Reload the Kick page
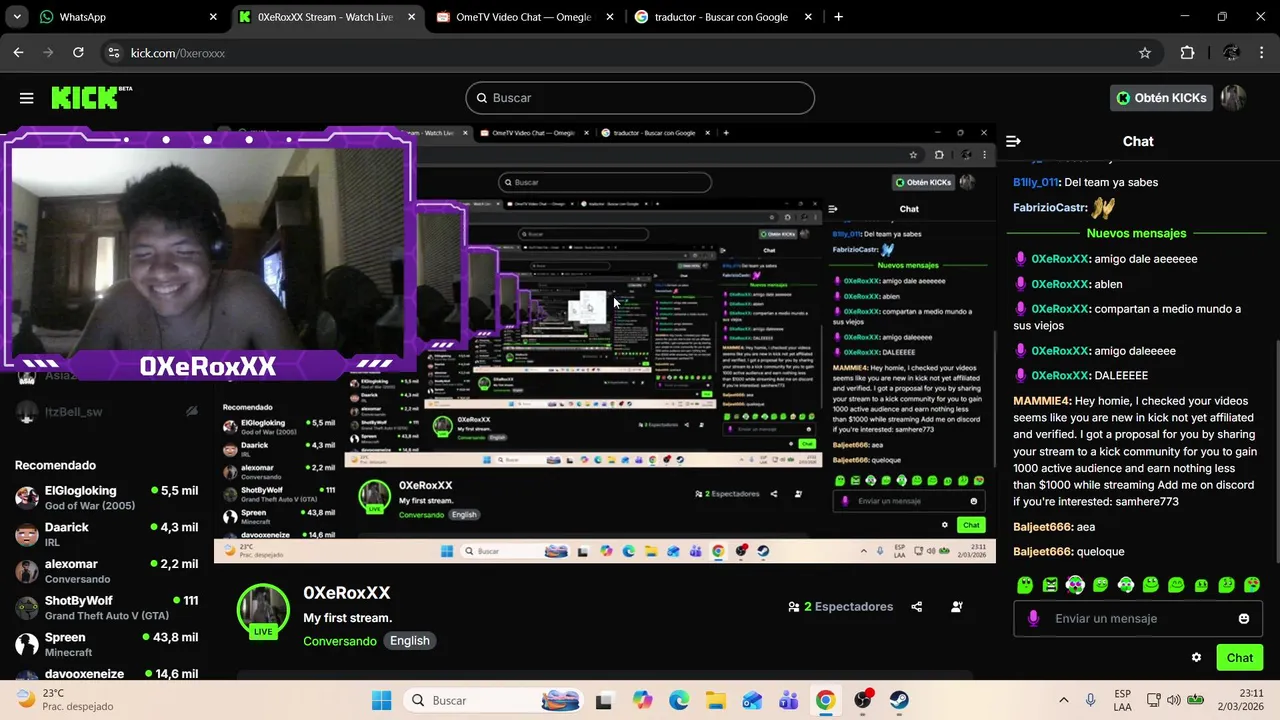 78,53
